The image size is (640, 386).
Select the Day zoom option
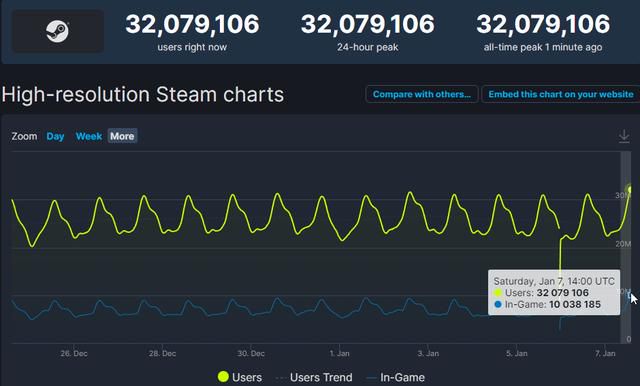(x=55, y=136)
